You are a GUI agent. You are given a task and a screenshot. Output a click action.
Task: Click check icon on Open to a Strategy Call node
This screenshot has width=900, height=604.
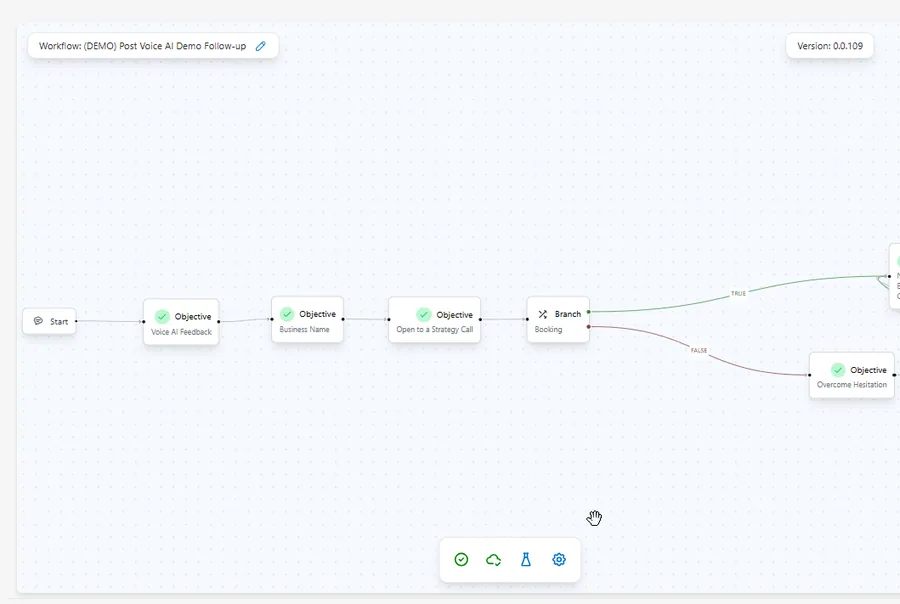424,314
